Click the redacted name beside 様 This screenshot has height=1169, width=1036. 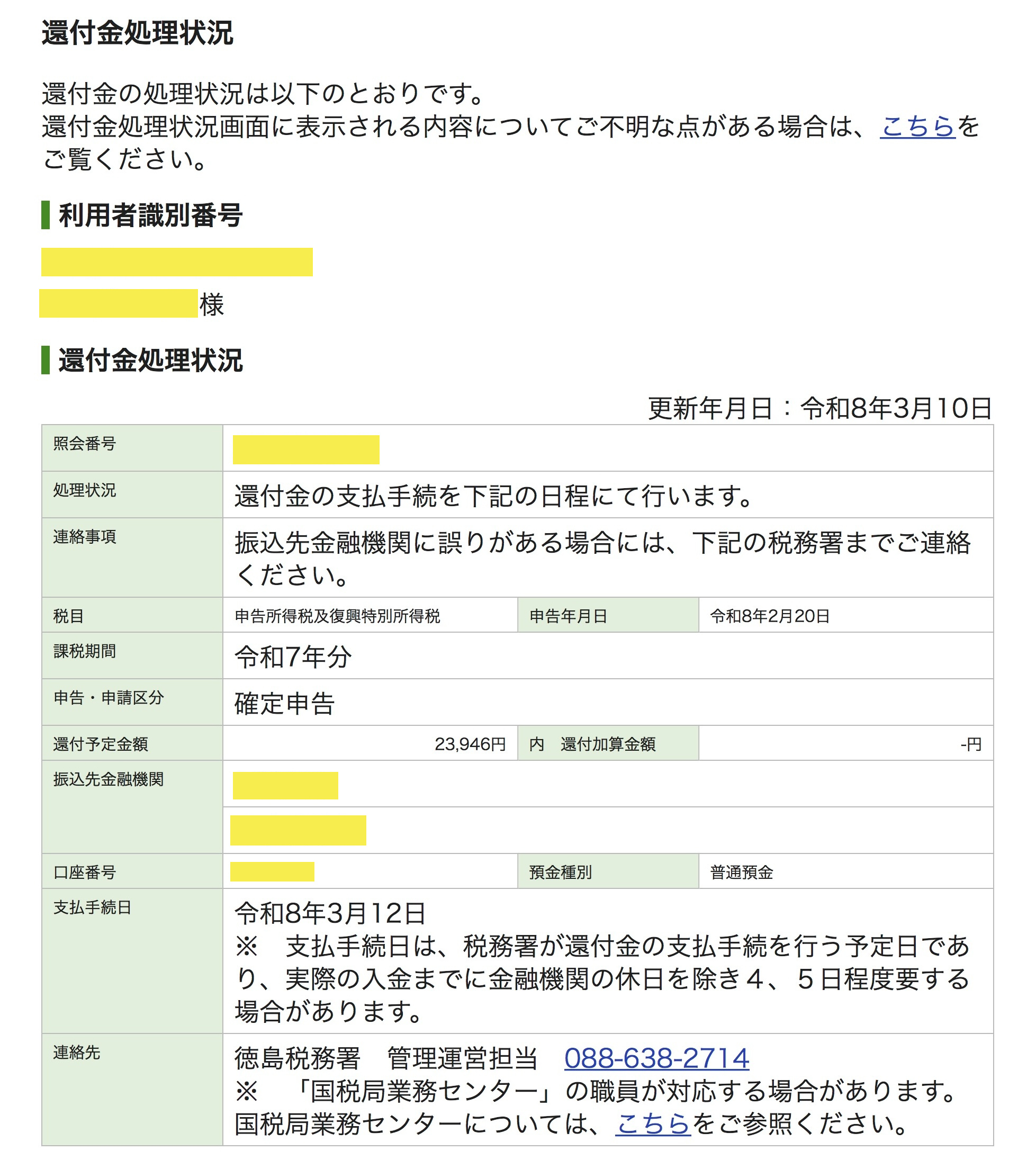click(x=119, y=304)
